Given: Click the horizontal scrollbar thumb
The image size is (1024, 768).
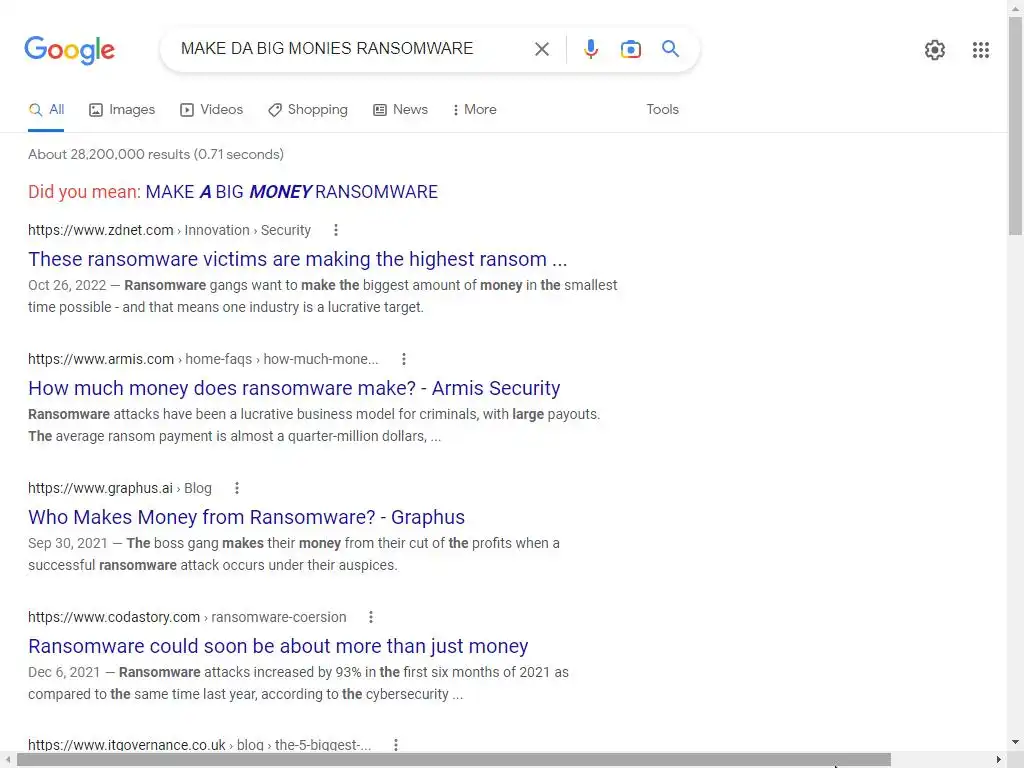Looking at the screenshot, I should [453, 760].
